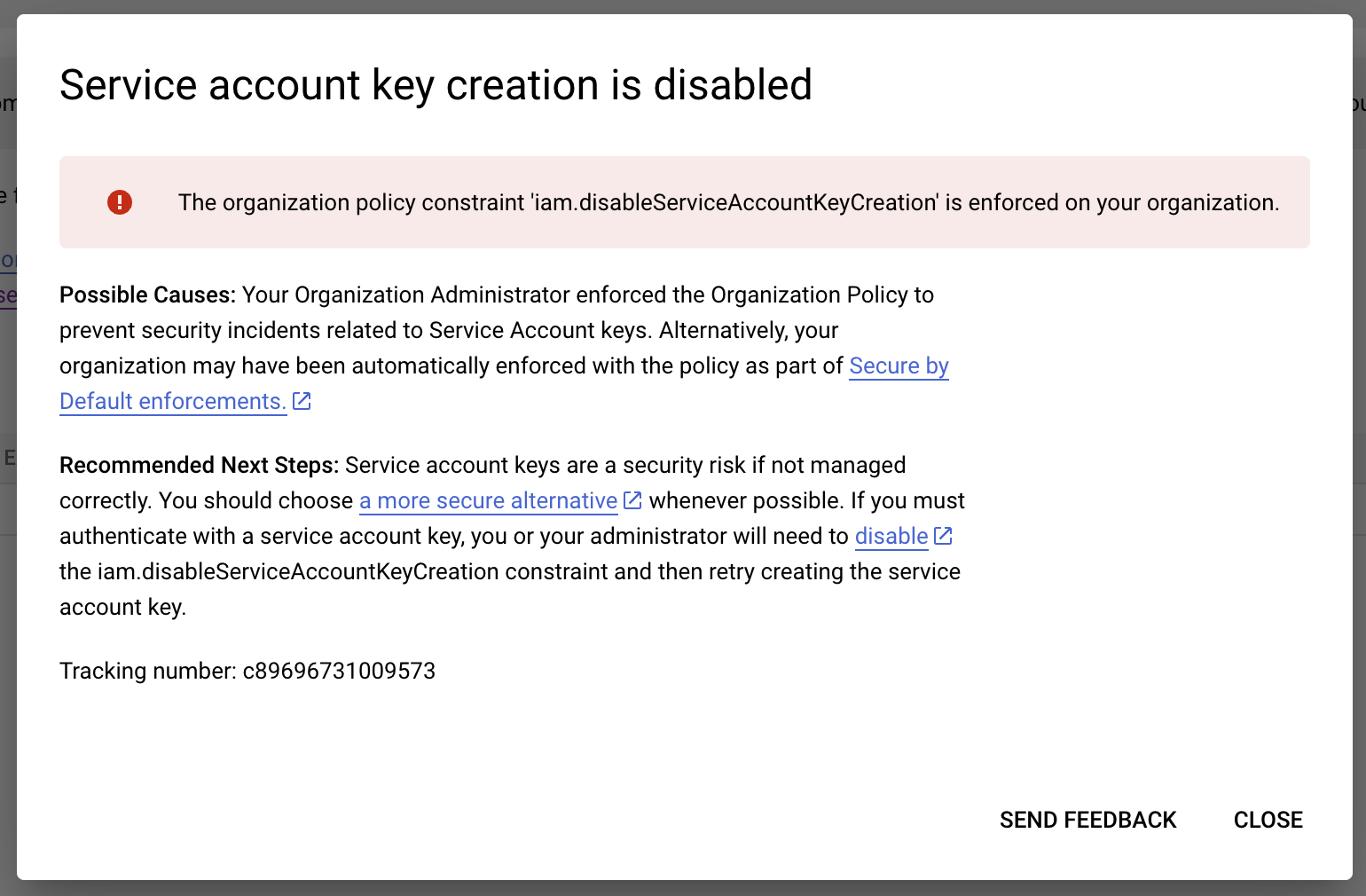This screenshot has width=1366, height=896.
Task: Open the "Secure by Default enforcements" link
Action: pos(899,365)
